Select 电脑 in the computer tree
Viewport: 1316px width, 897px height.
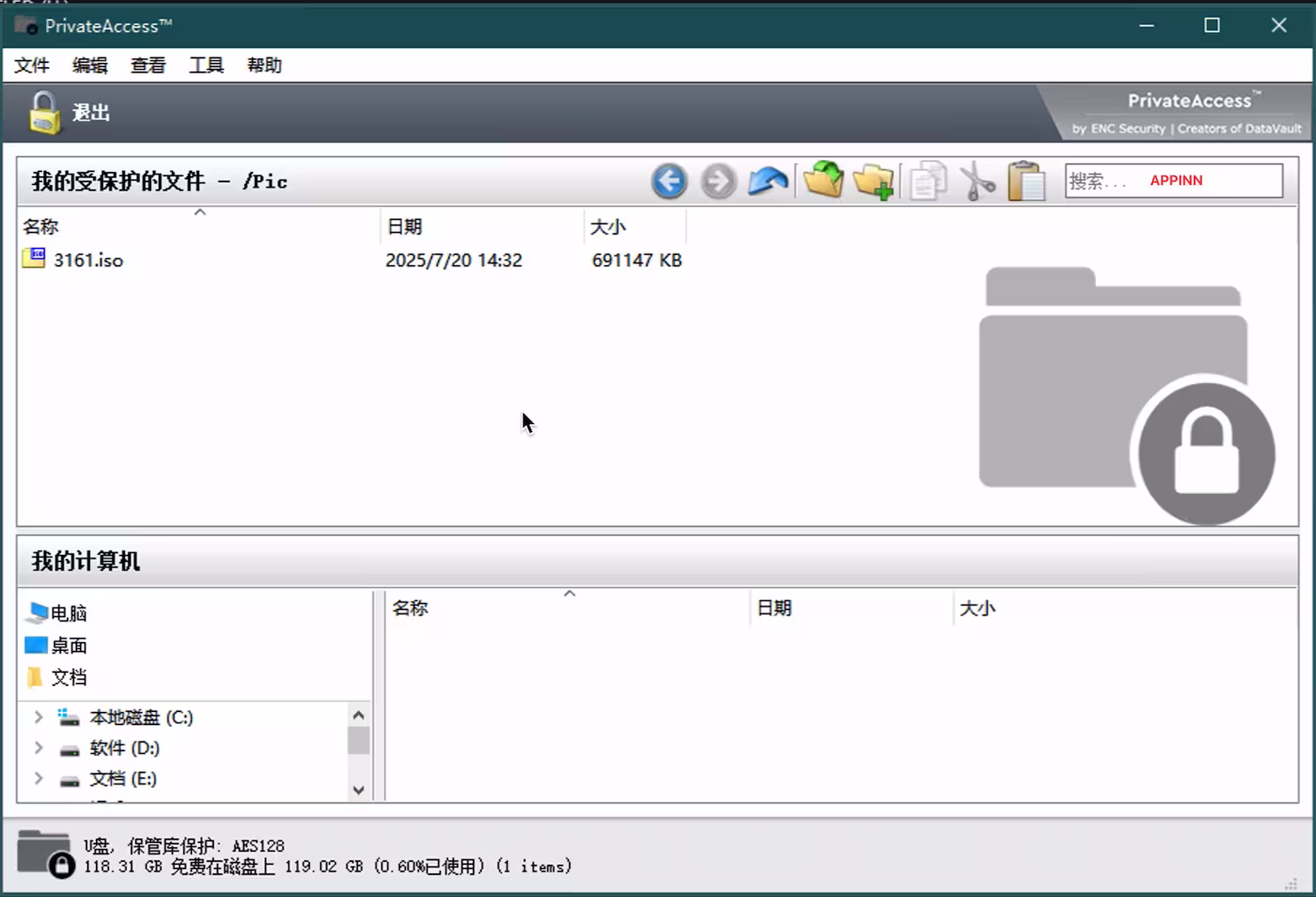pos(69,613)
